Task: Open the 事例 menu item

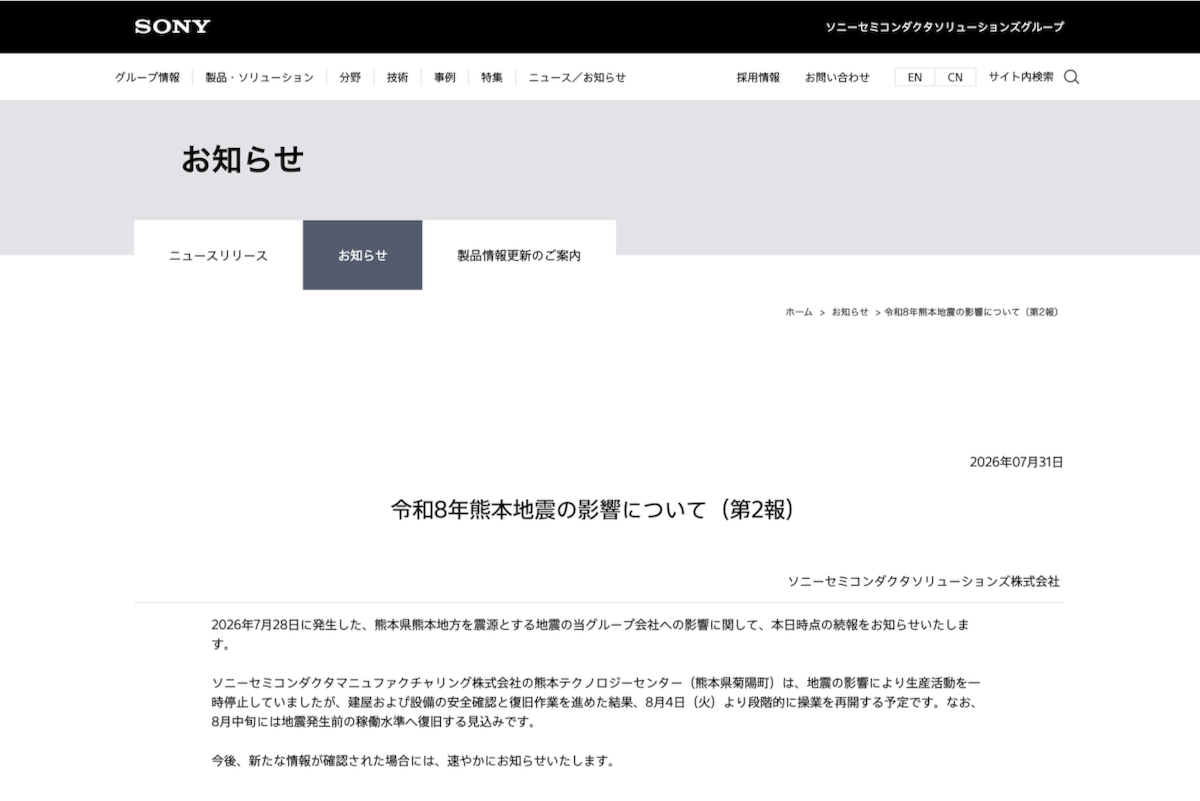Action: (444, 77)
